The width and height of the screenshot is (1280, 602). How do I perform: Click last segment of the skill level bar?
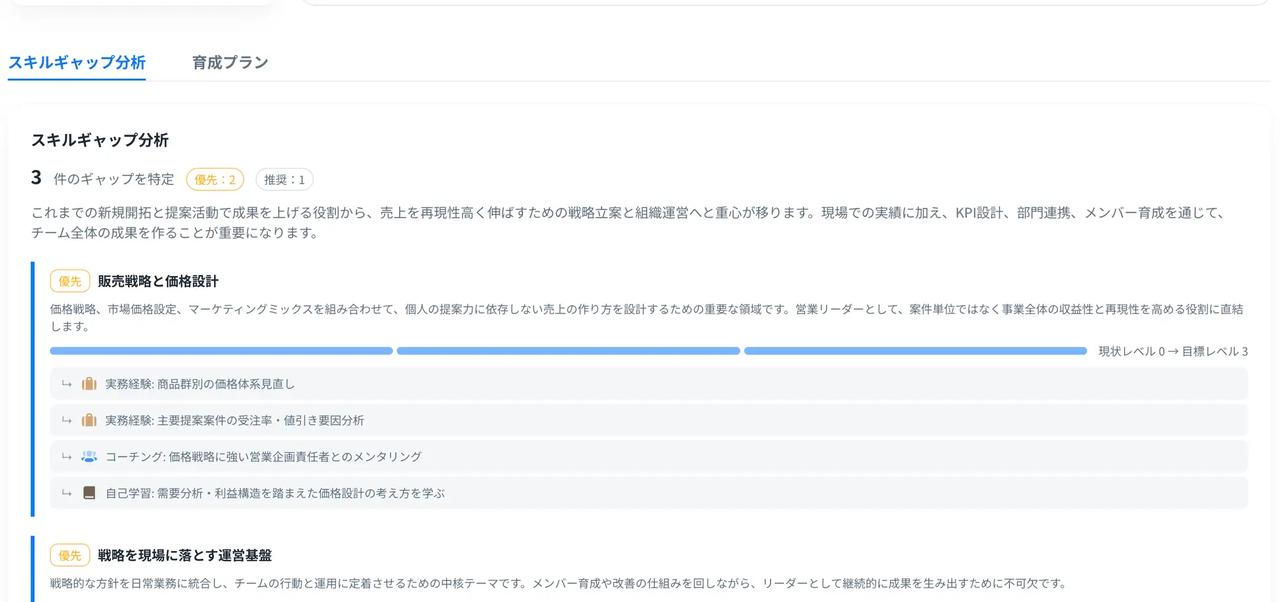[x=915, y=351]
